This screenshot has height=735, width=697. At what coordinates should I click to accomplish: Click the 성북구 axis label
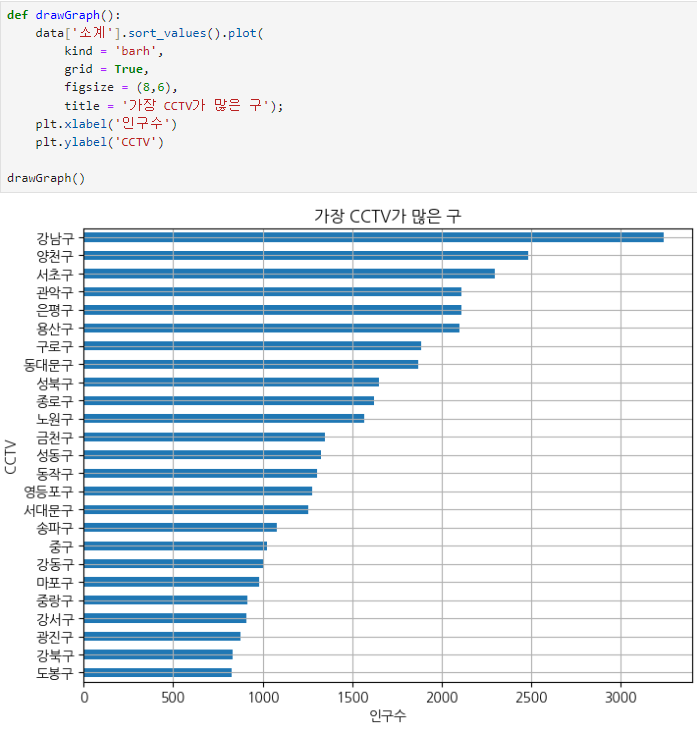[55, 383]
